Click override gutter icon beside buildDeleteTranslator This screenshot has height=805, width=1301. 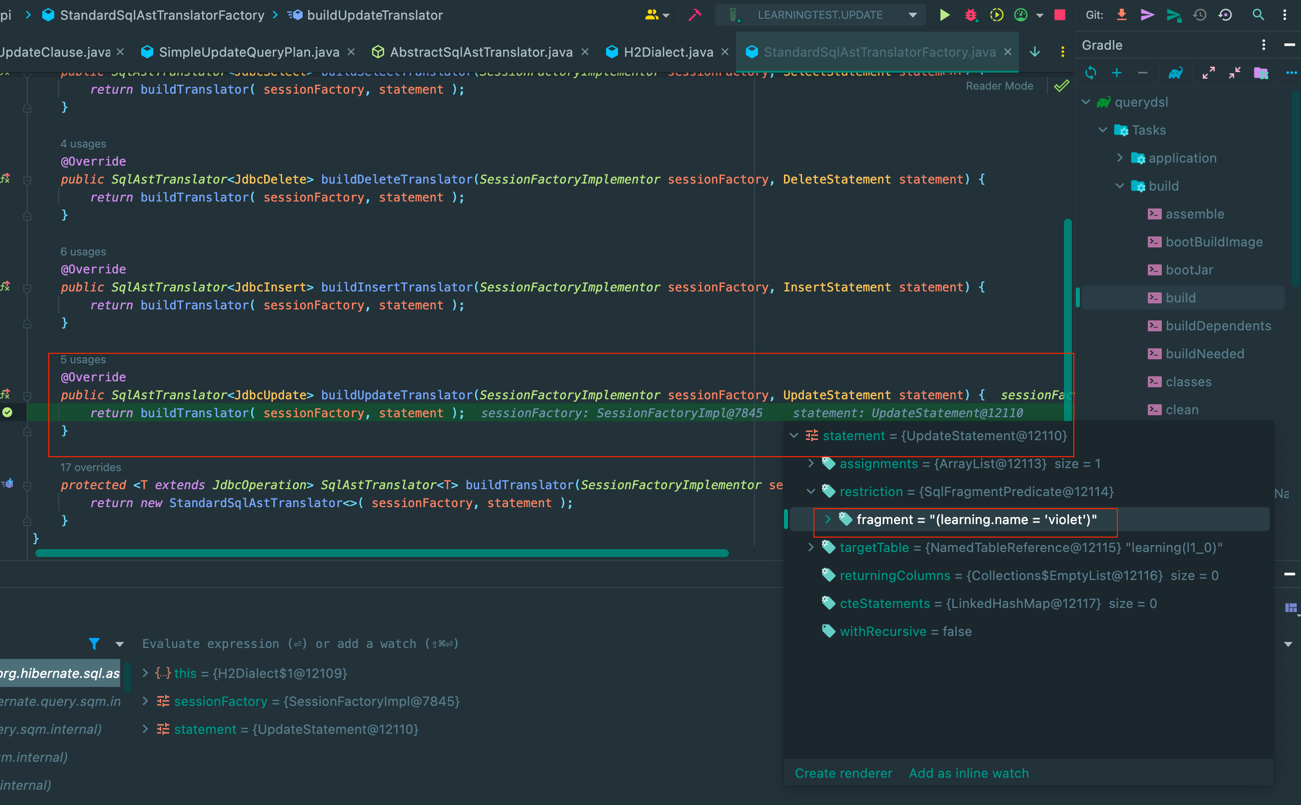click(5, 179)
